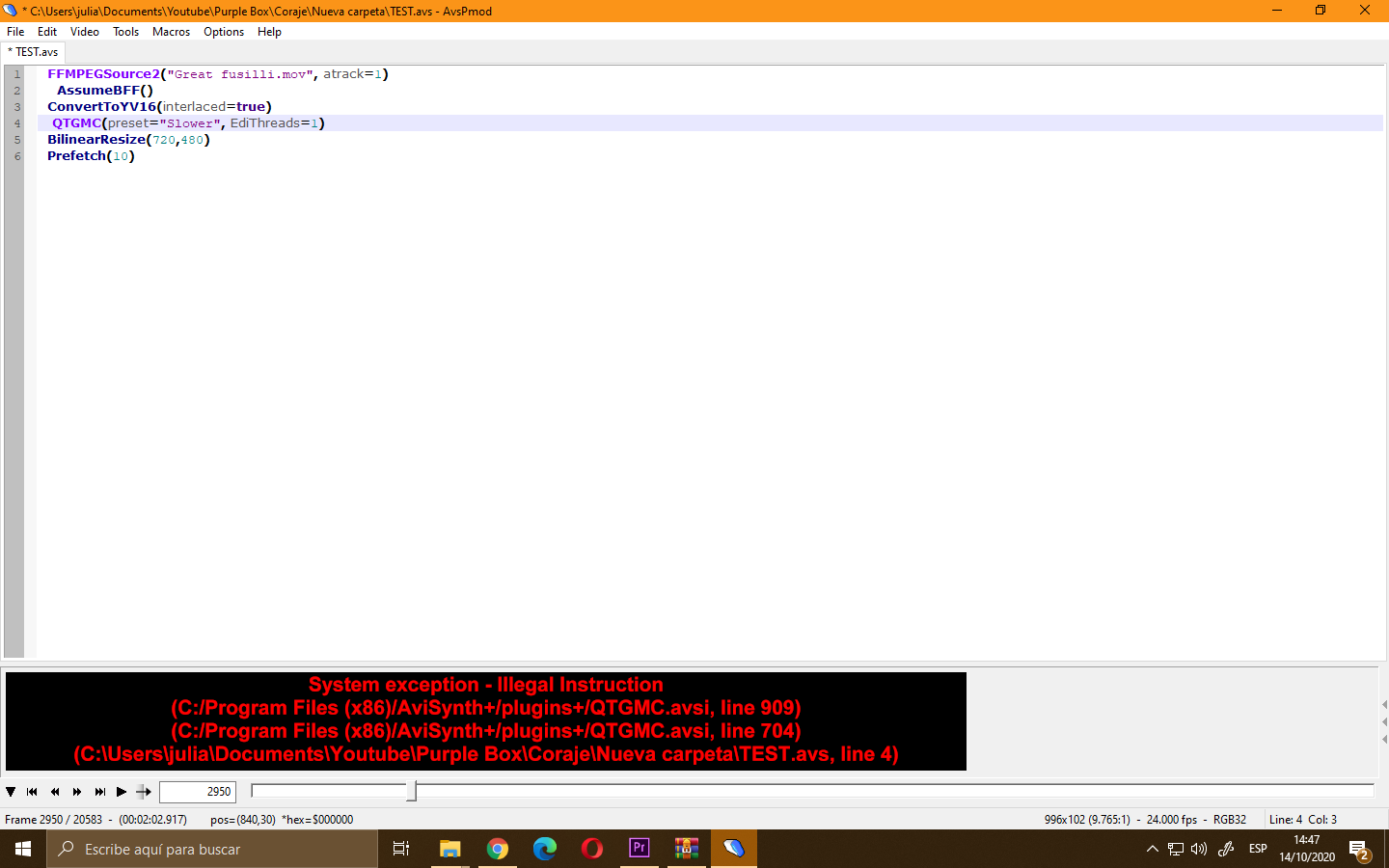Open Adobe Premiere Pro from the taskbar
The image size is (1389, 868).
click(639, 849)
